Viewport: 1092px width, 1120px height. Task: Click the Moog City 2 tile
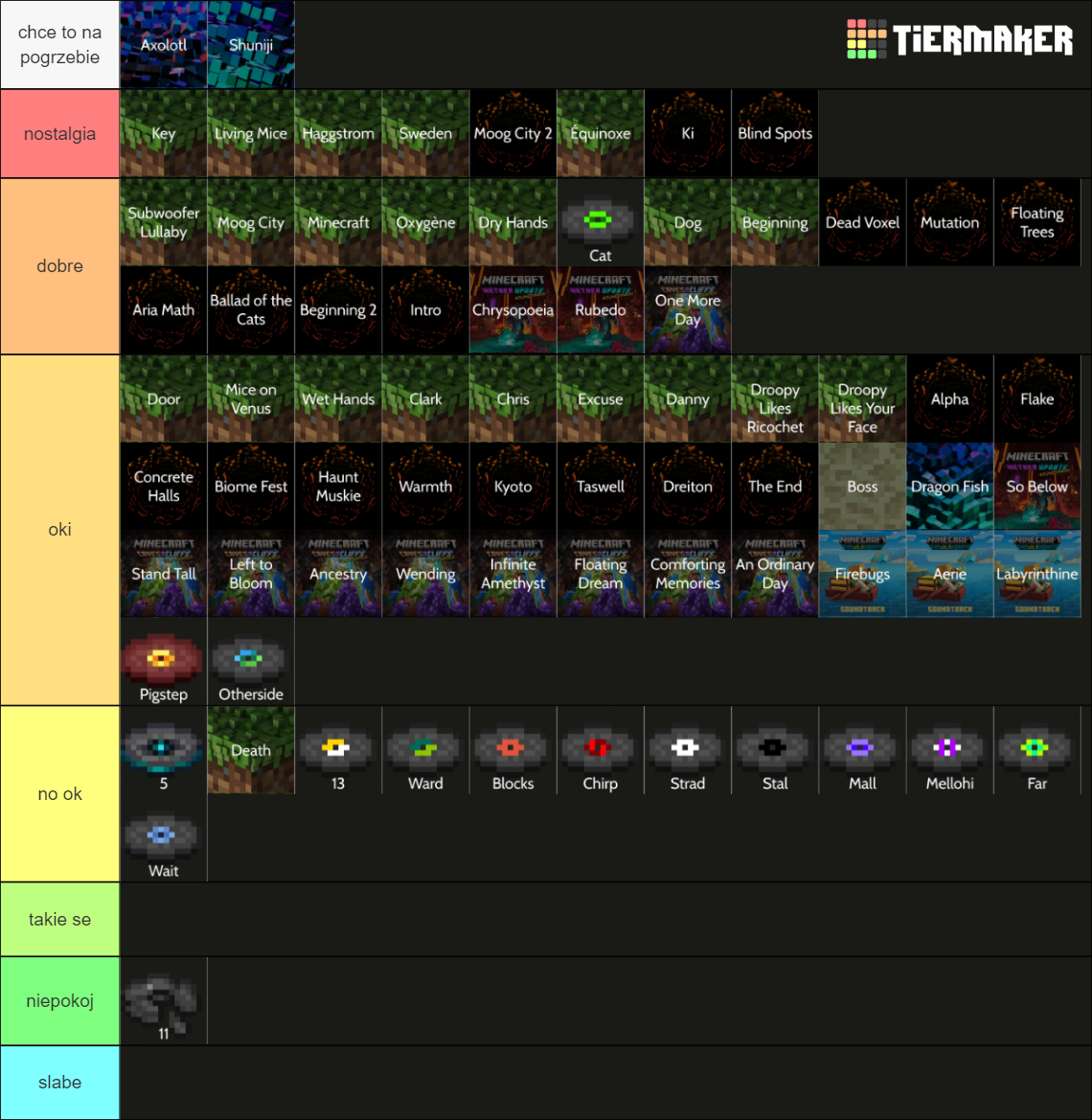(x=512, y=133)
